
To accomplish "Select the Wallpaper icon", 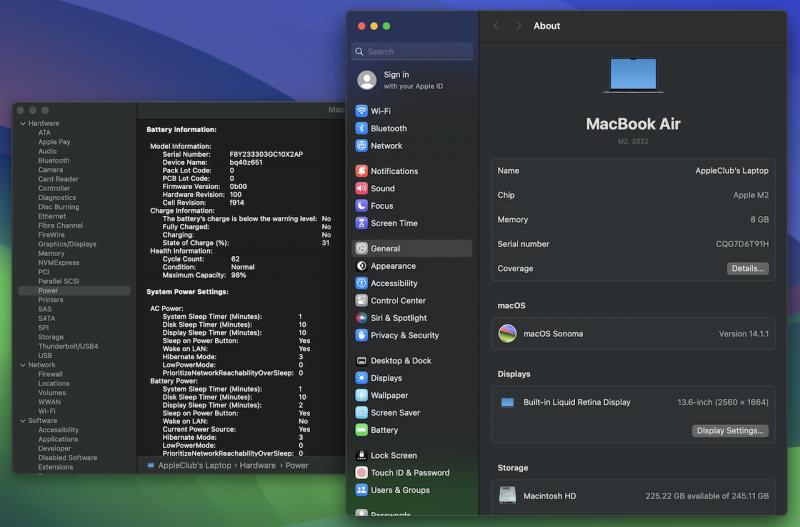I will [361, 395].
